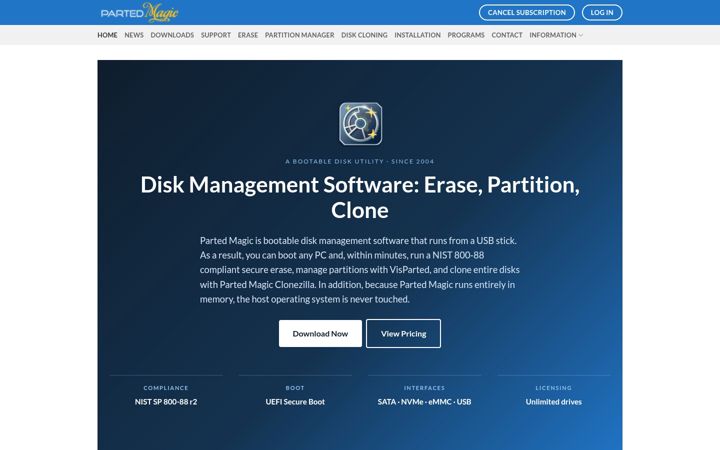Click the disk utility app icon
Viewport: 720px width, 450px height.
pyautogui.click(x=360, y=124)
